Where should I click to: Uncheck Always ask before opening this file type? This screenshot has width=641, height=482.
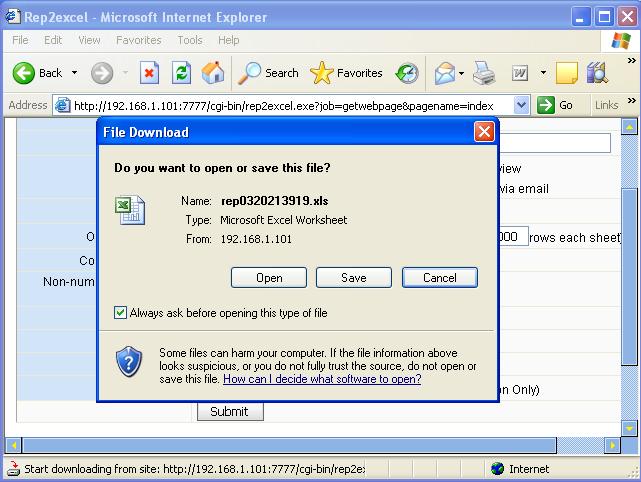tap(120, 313)
